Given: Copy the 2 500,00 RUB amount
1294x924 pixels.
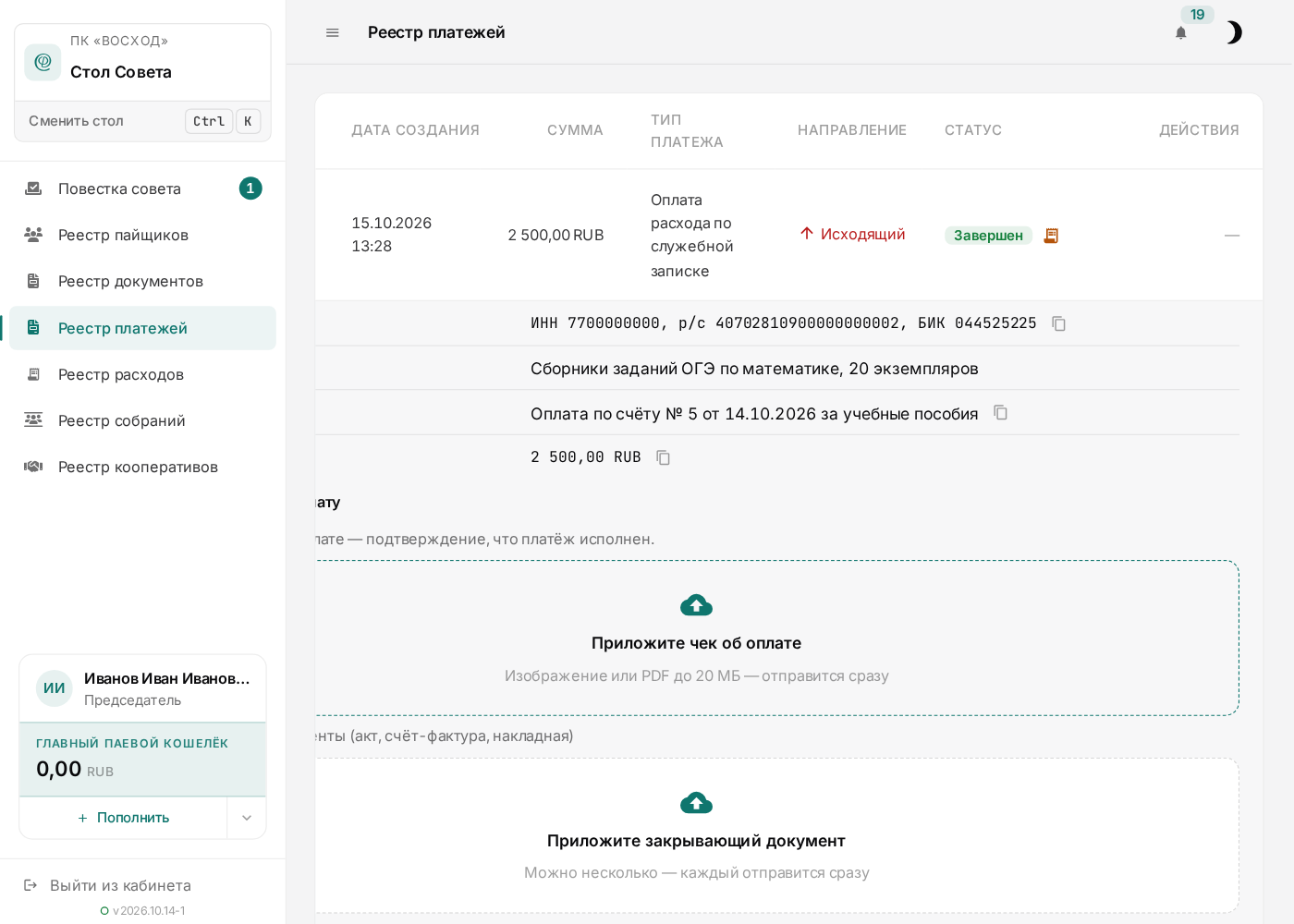Looking at the screenshot, I should pos(664,457).
